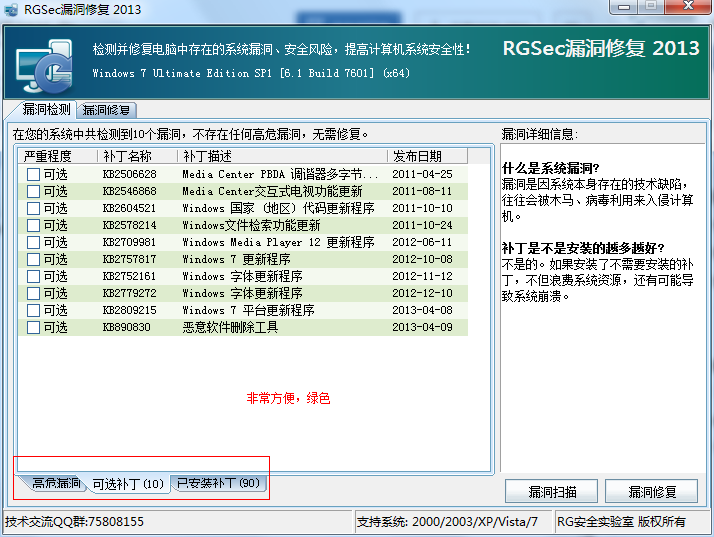Toggle the checkbox for KB2757817

[33, 259]
